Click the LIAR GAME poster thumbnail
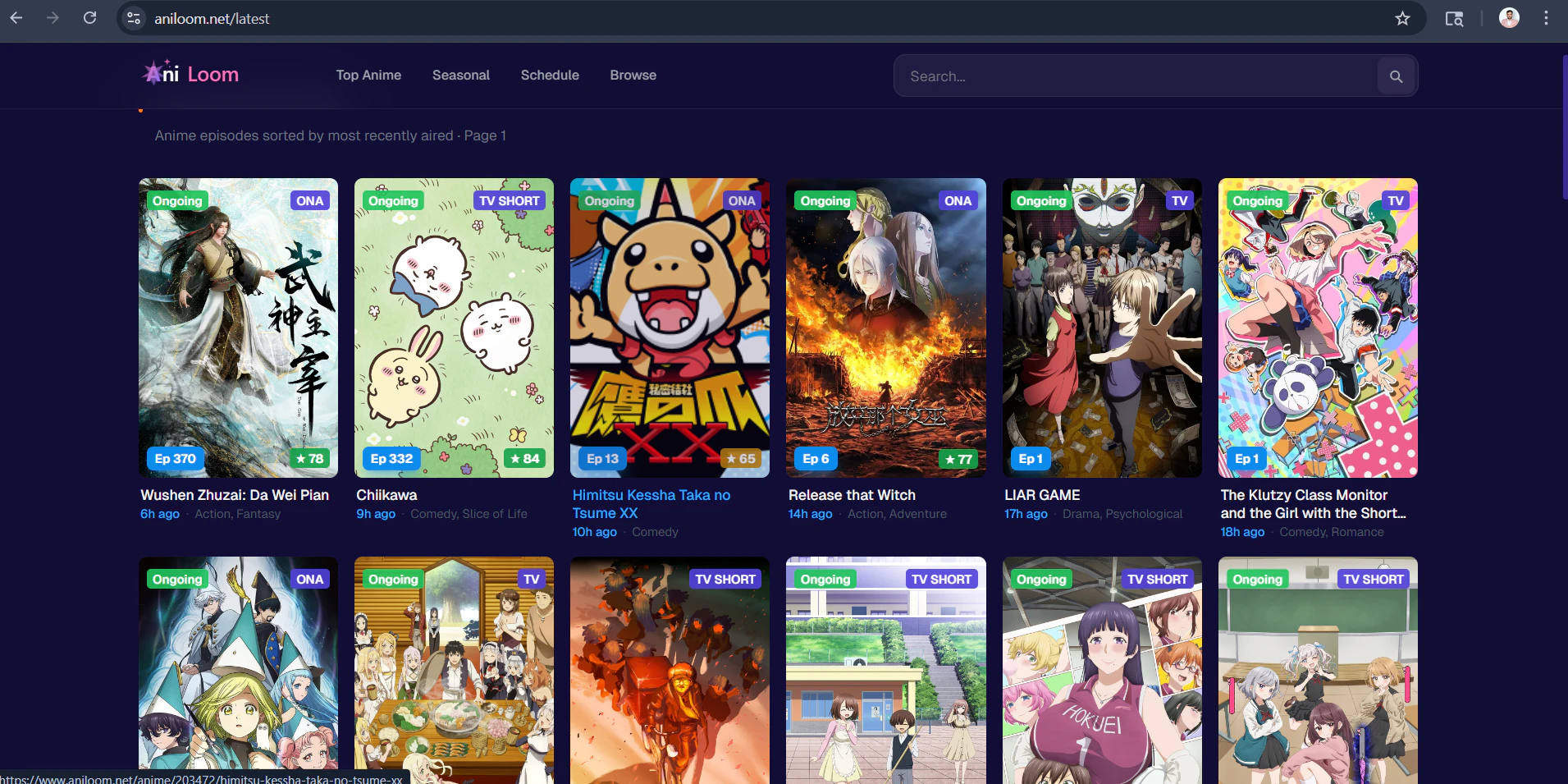The height and width of the screenshot is (784, 1568). tap(1102, 328)
